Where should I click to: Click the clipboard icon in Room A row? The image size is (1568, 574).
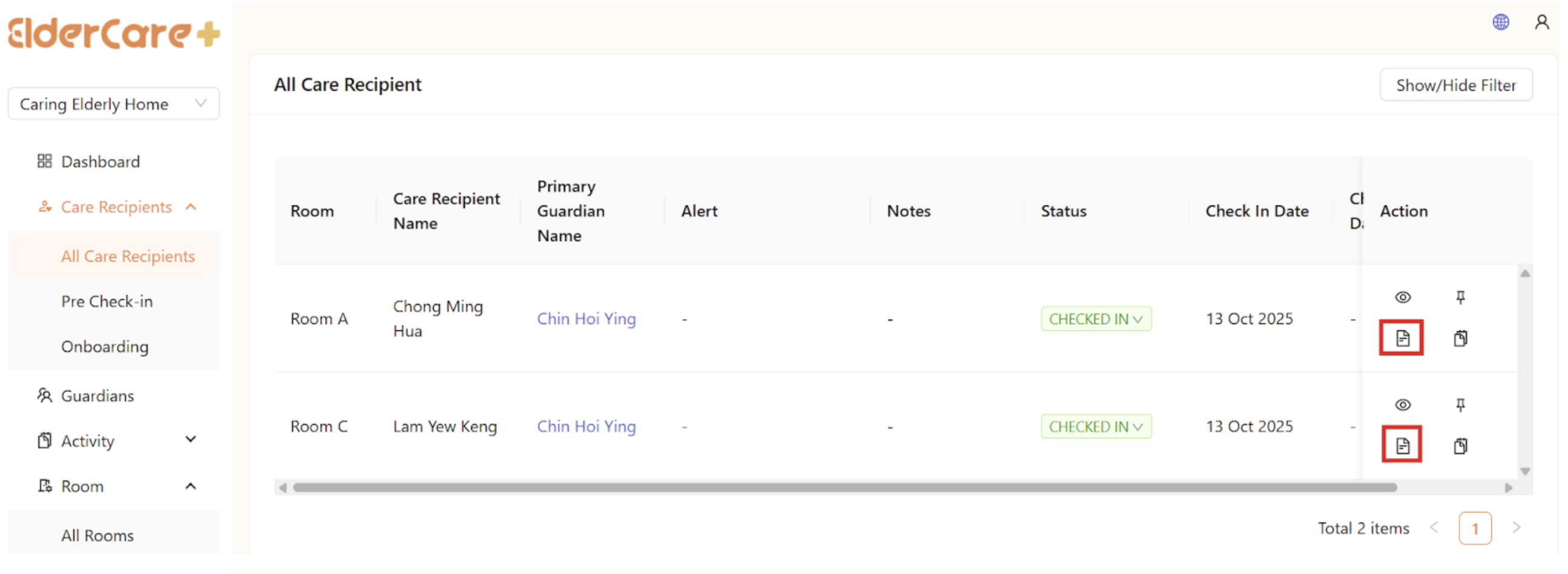point(1460,338)
